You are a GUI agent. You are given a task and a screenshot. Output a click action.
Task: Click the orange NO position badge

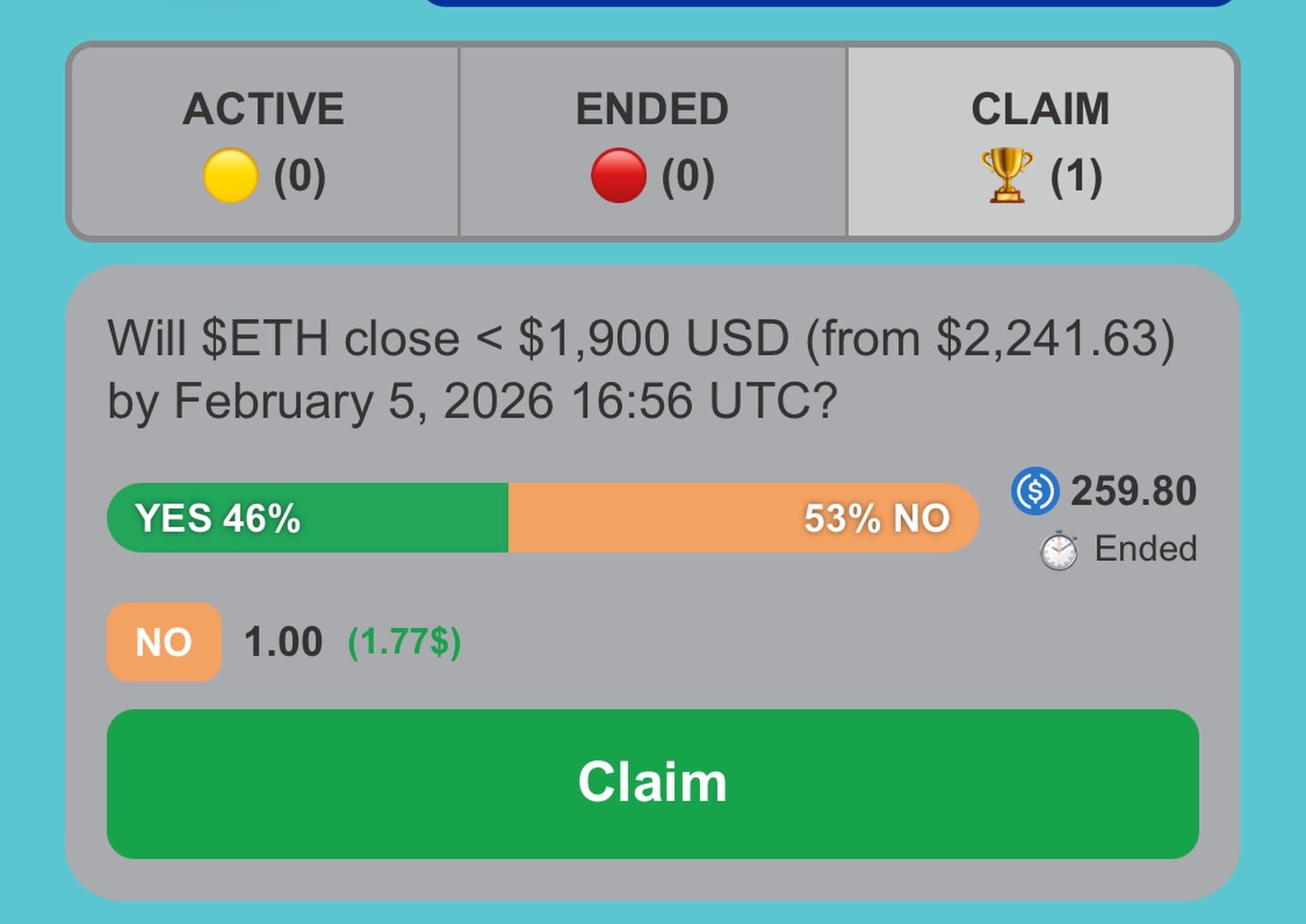[x=164, y=642]
